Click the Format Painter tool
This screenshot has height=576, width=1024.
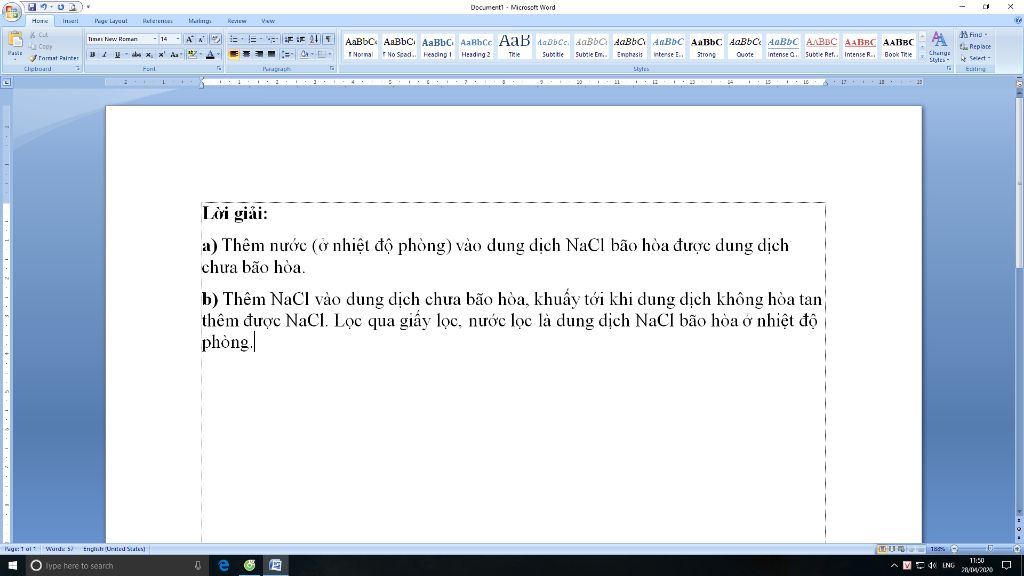tap(54, 58)
